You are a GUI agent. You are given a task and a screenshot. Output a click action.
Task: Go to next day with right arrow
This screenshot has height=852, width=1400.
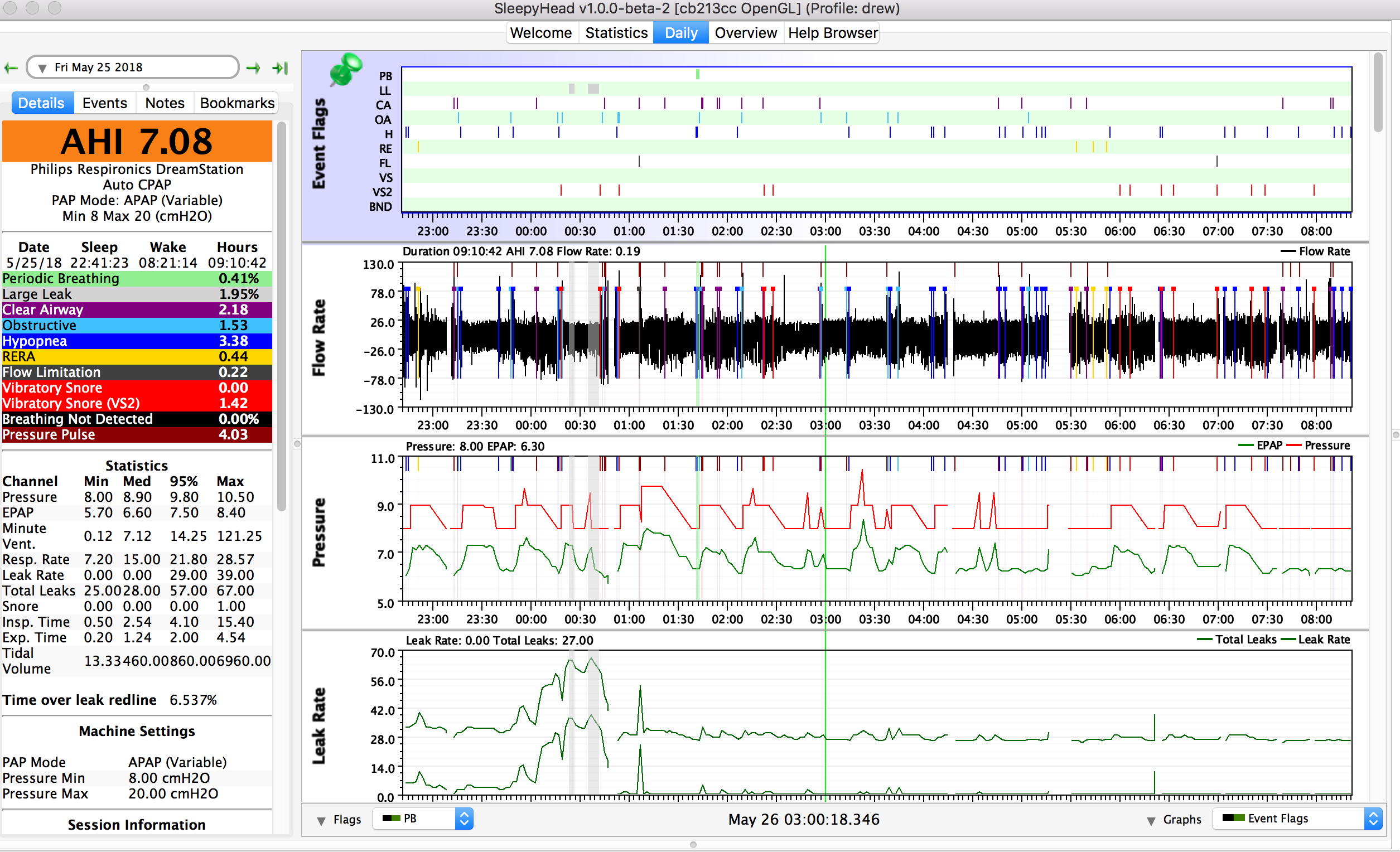[253, 68]
